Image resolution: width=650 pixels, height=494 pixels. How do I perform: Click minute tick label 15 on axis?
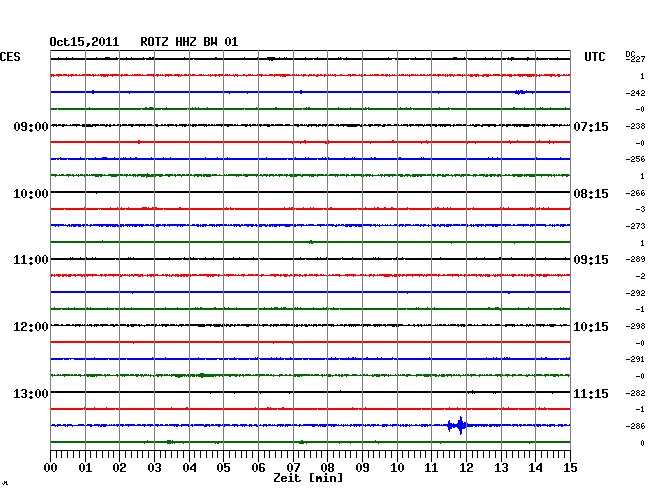[x=570, y=467]
